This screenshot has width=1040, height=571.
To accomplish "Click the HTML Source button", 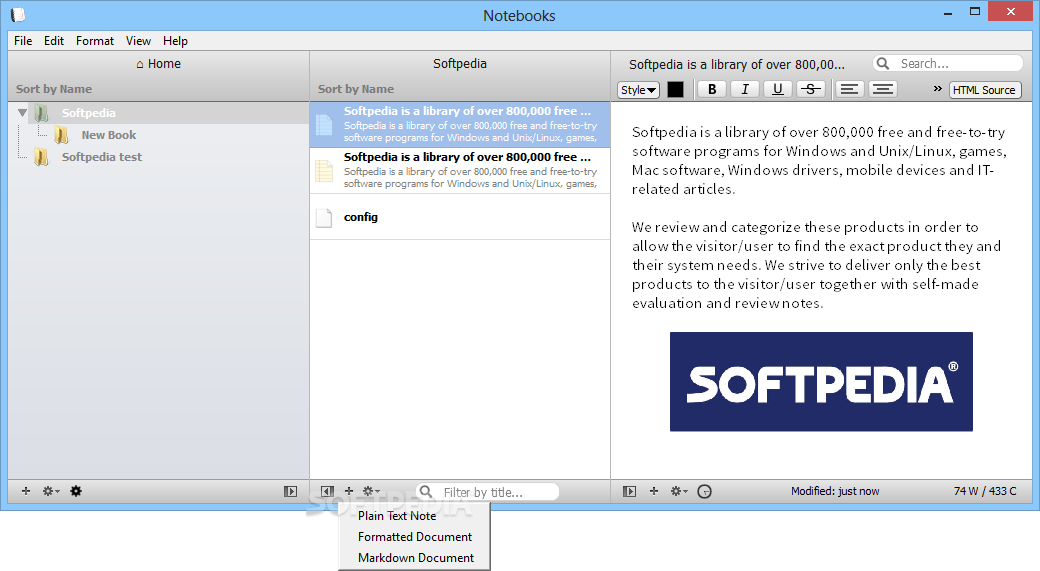I will point(984,90).
